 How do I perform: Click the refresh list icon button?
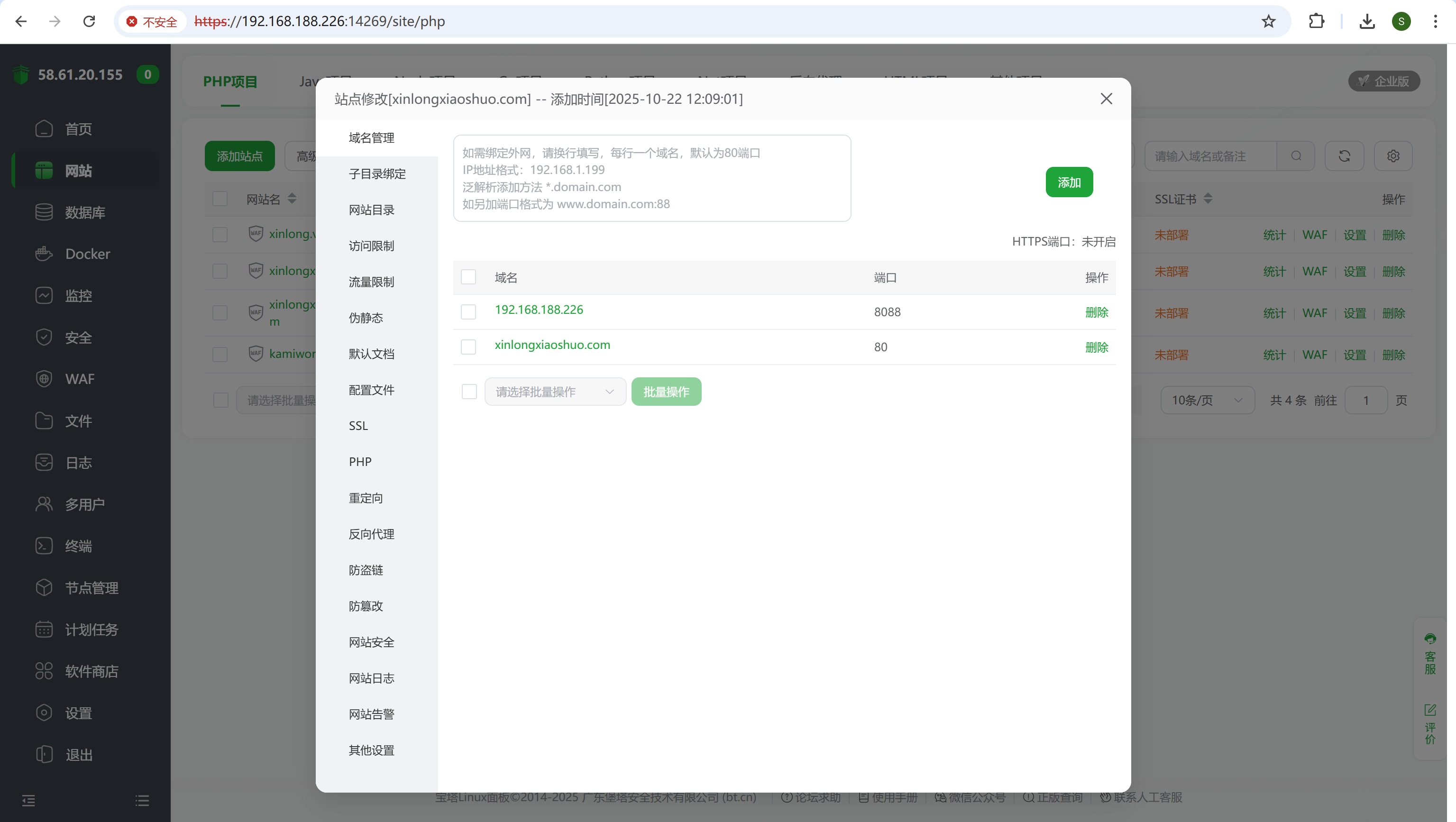point(1344,156)
